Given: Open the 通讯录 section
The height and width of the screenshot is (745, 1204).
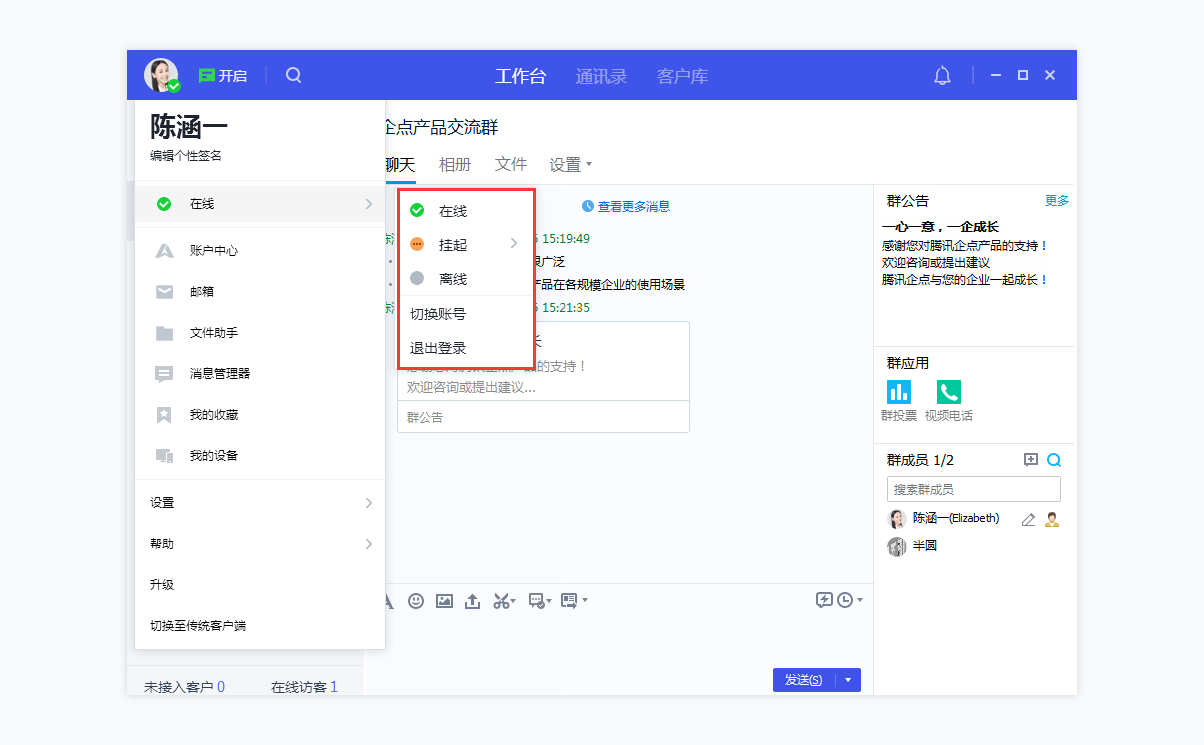Looking at the screenshot, I should pyautogui.click(x=601, y=74).
